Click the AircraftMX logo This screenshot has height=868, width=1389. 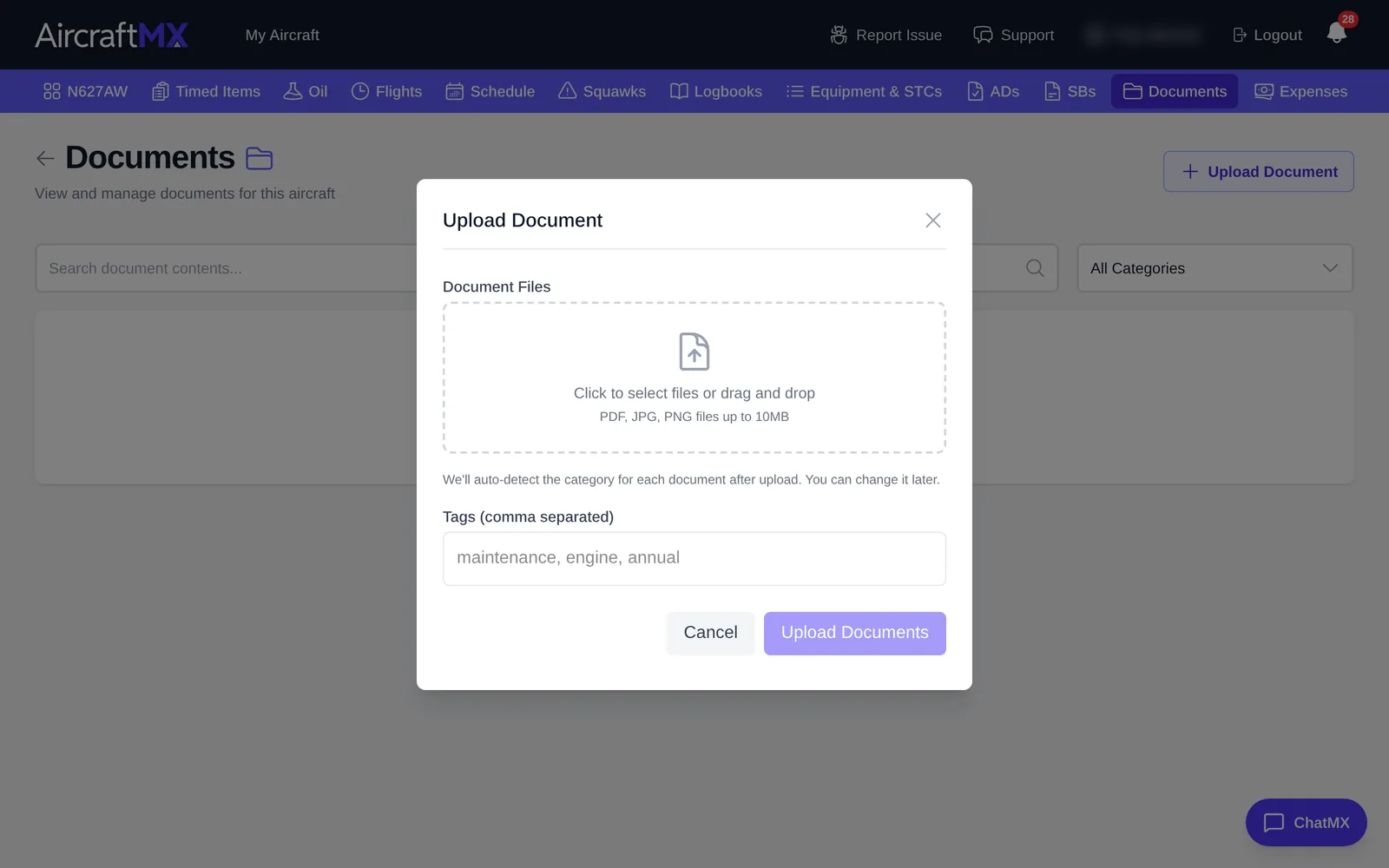[x=111, y=35]
